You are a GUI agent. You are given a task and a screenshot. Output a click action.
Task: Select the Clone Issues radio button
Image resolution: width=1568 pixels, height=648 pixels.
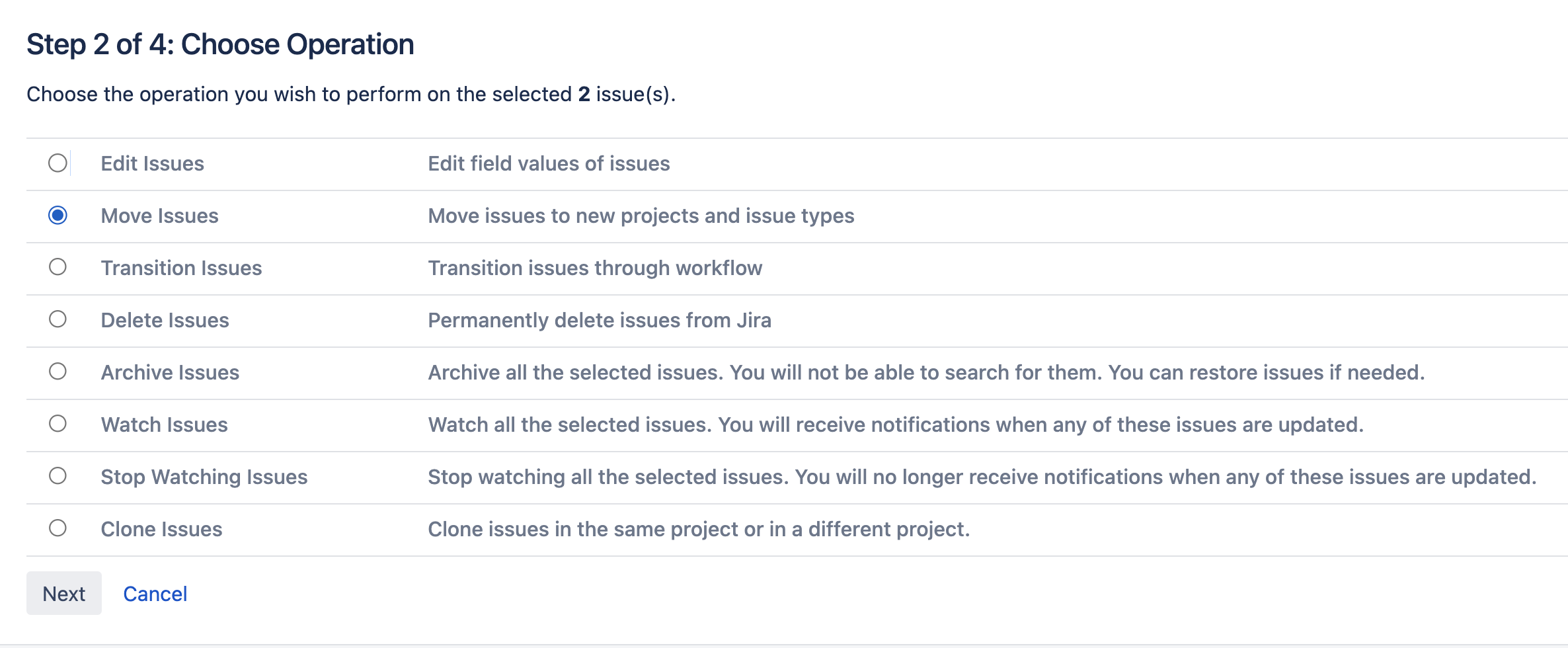[58, 528]
